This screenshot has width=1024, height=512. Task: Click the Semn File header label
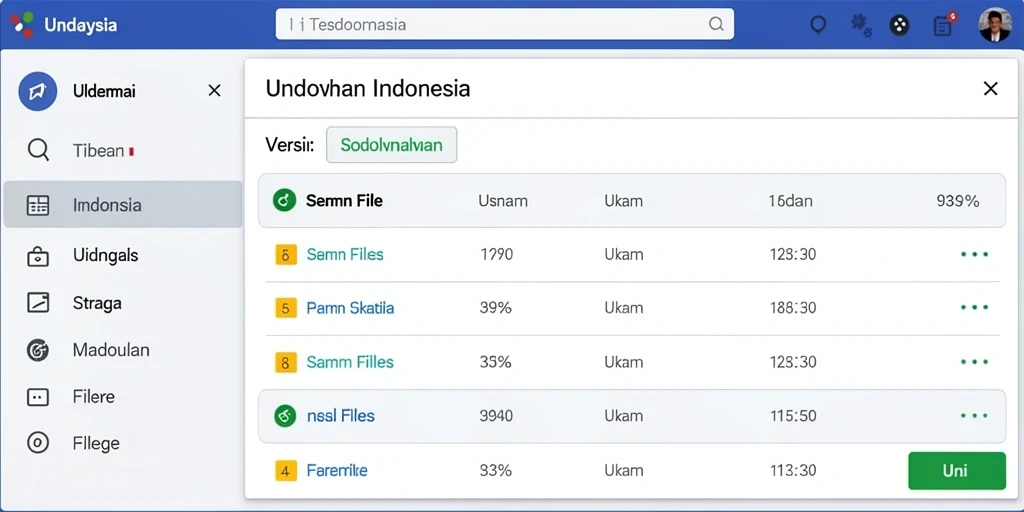(x=344, y=200)
